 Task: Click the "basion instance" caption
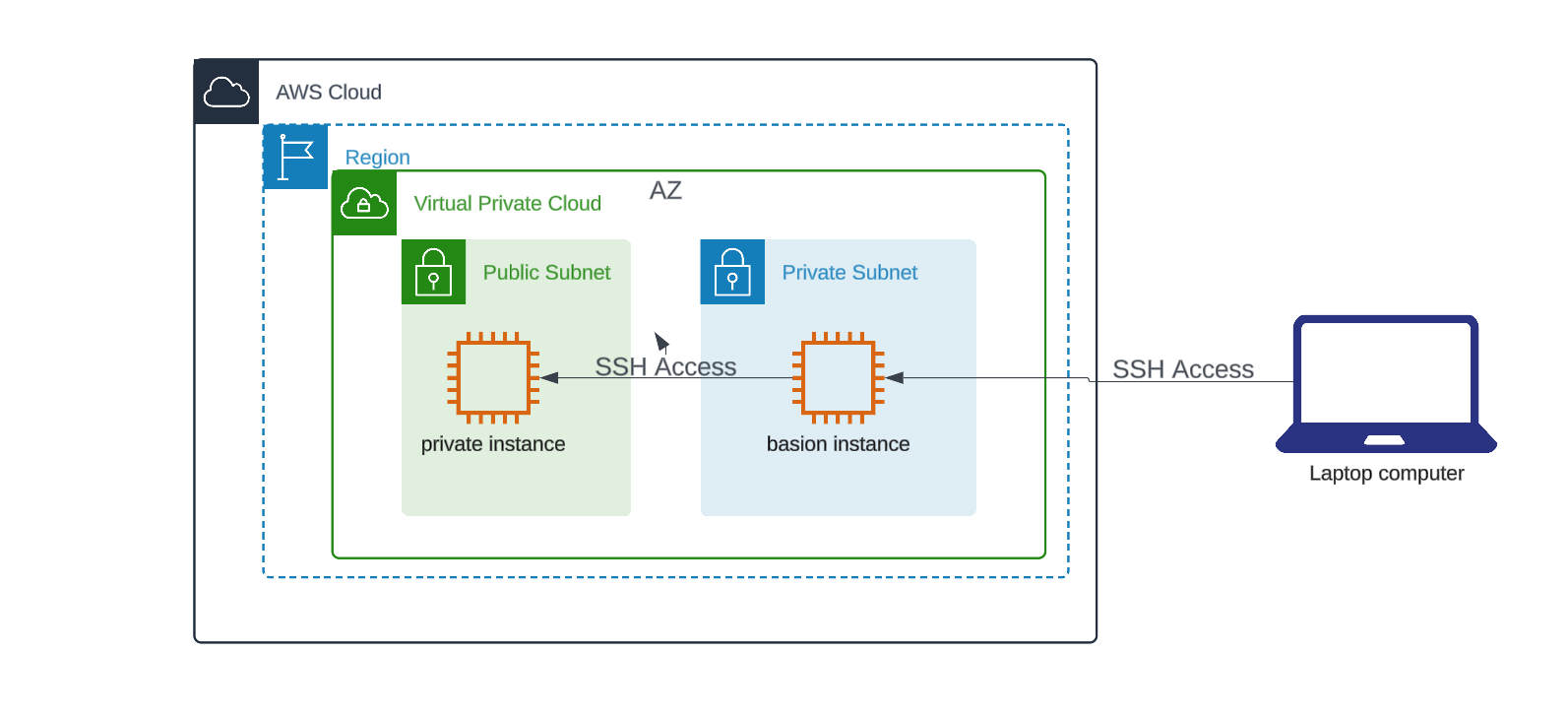pos(839,444)
